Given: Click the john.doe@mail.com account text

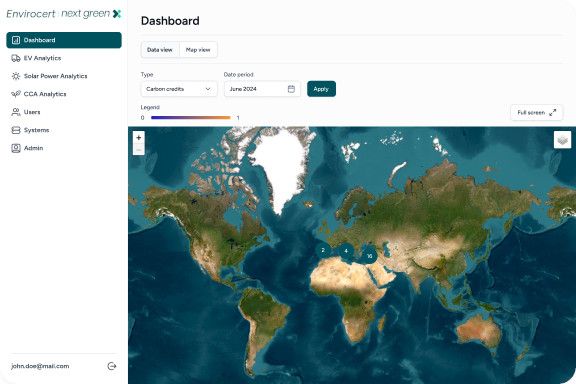Looking at the screenshot, I should pyautogui.click(x=40, y=366).
